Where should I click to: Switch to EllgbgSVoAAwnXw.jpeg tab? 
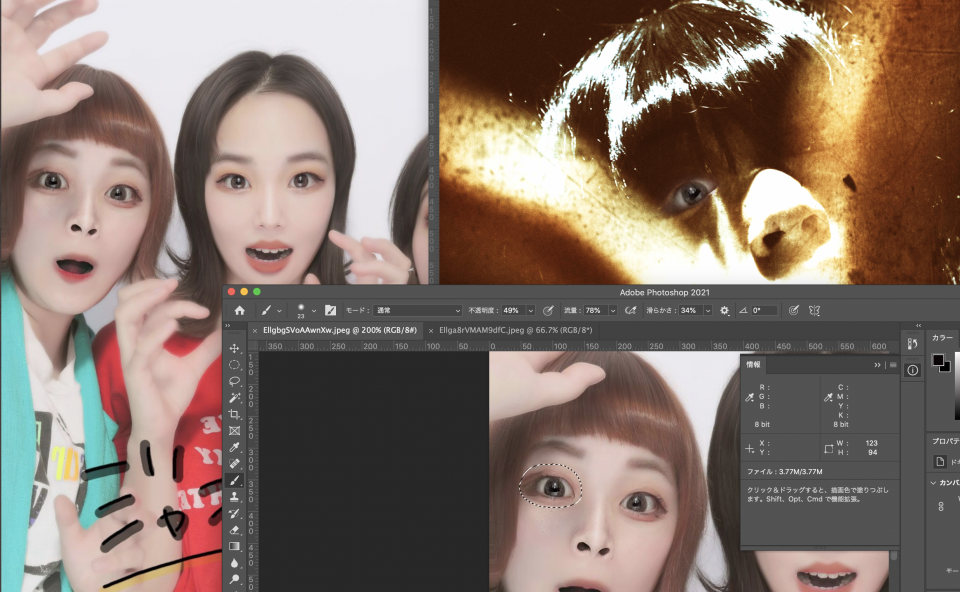click(340, 330)
